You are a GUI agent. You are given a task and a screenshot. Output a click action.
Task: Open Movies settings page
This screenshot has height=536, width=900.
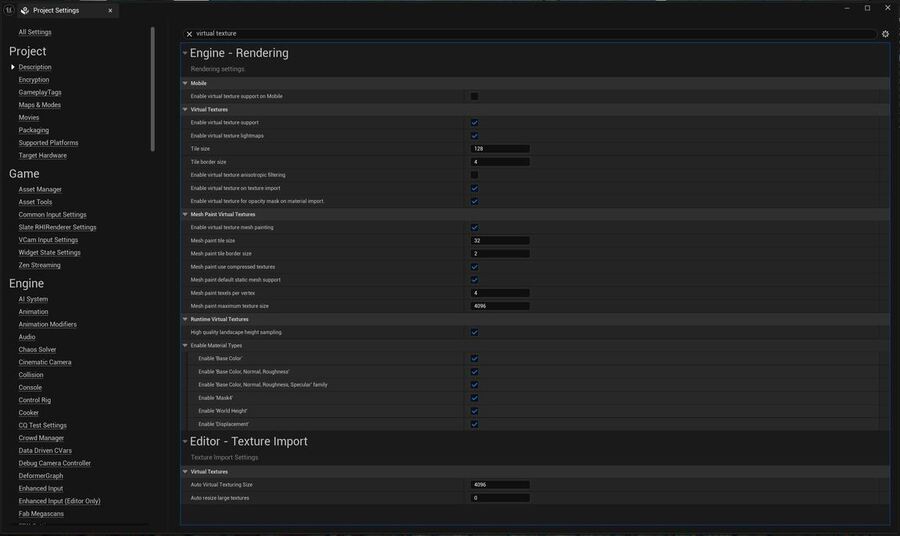tap(29, 118)
